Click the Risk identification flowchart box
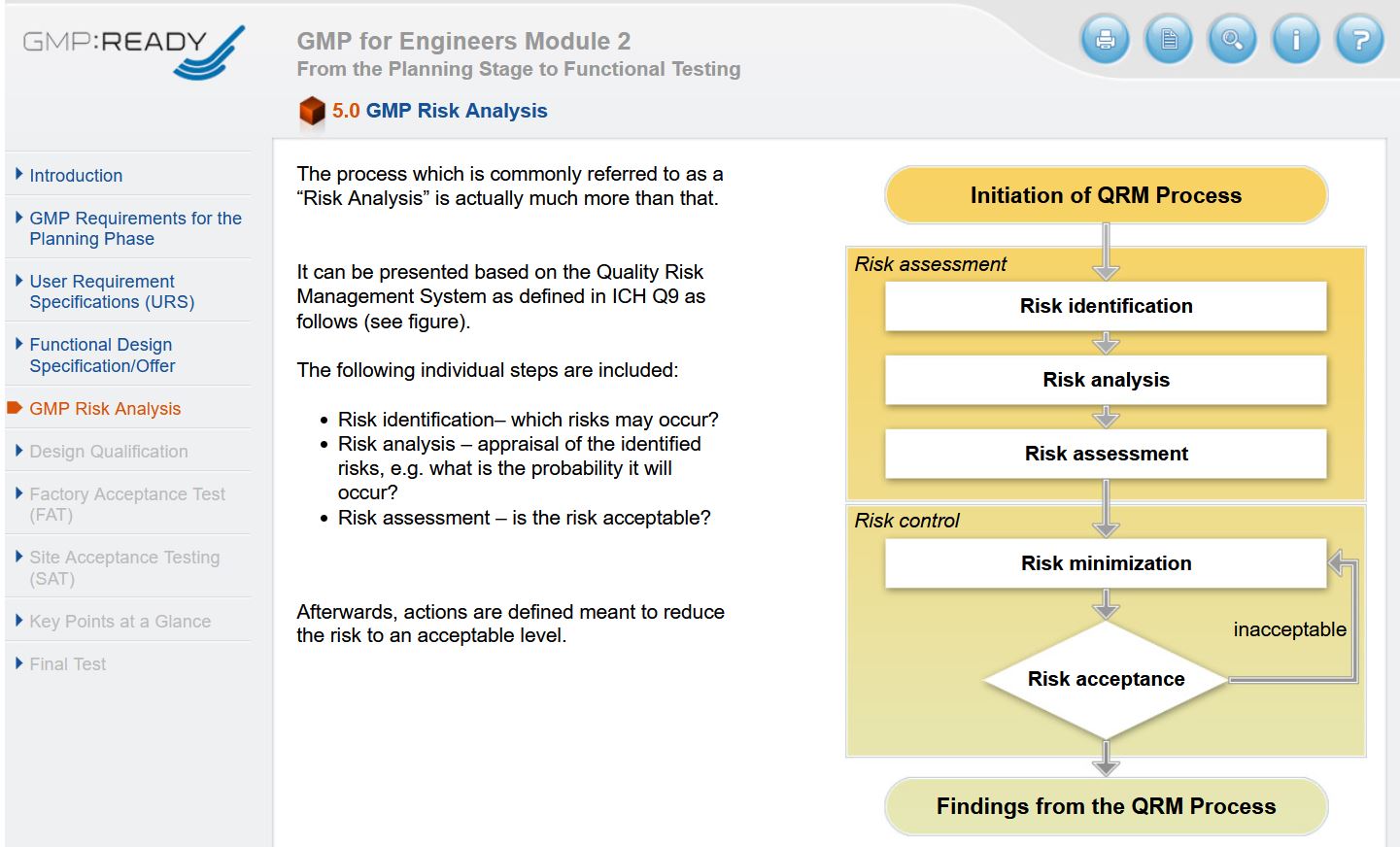The height and width of the screenshot is (847, 1400). pos(1106,306)
